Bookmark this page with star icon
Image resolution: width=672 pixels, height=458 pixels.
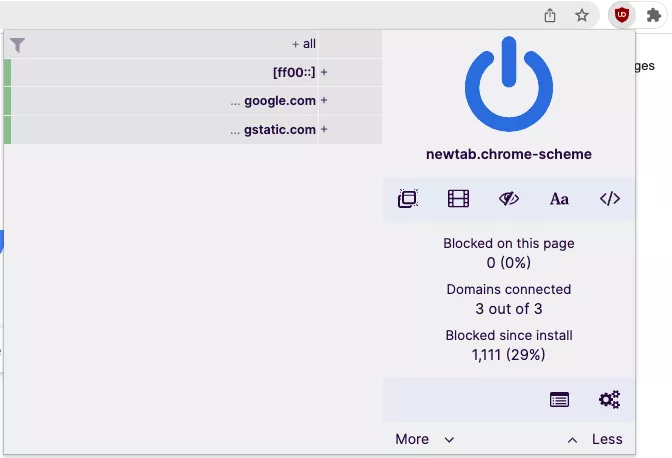(581, 15)
